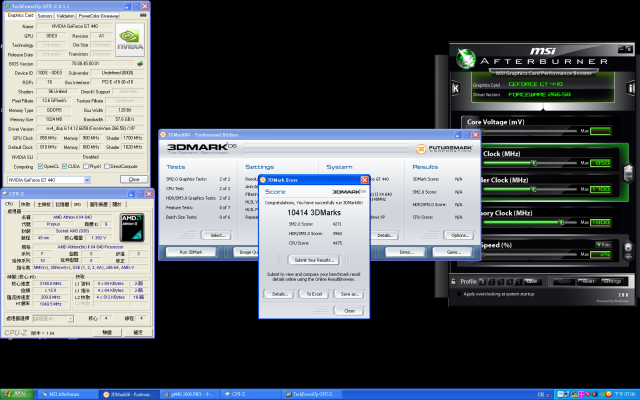640x400 pixels.
Task: Click Submit Your Results in score dialog
Action: pyautogui.click(x=314, y=260)
